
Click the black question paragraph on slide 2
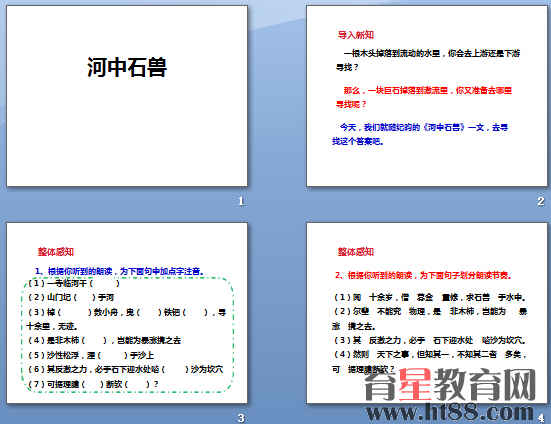tap(428, 60)
